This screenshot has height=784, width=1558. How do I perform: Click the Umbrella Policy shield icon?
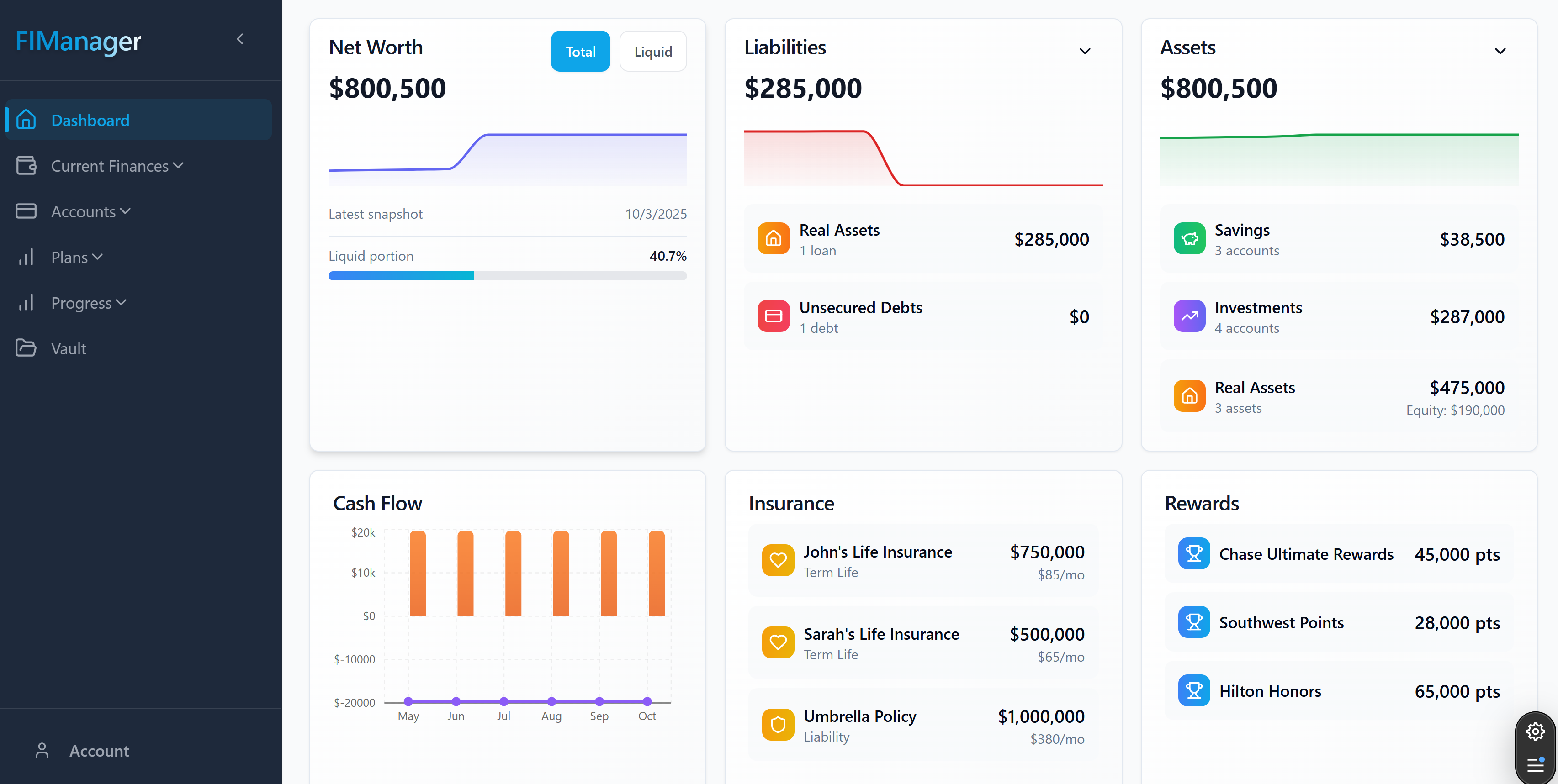click(778, 725)
